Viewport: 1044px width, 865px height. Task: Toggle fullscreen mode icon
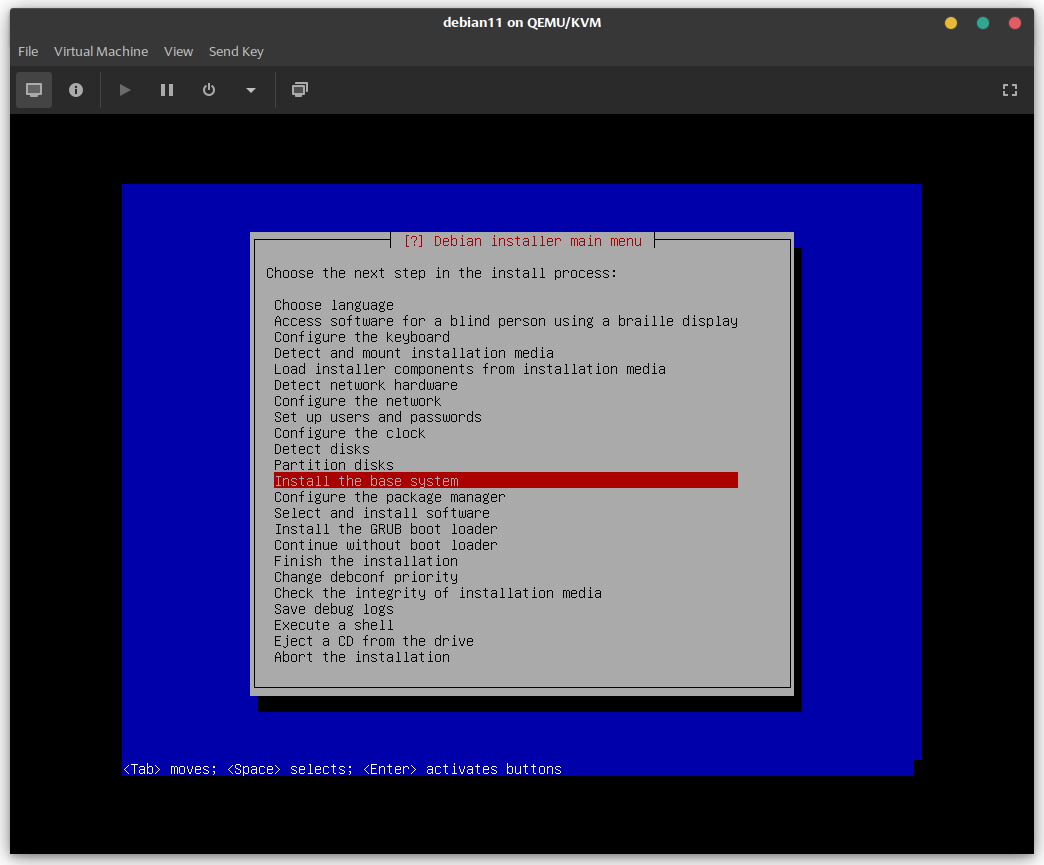[x=1010, y=90]
